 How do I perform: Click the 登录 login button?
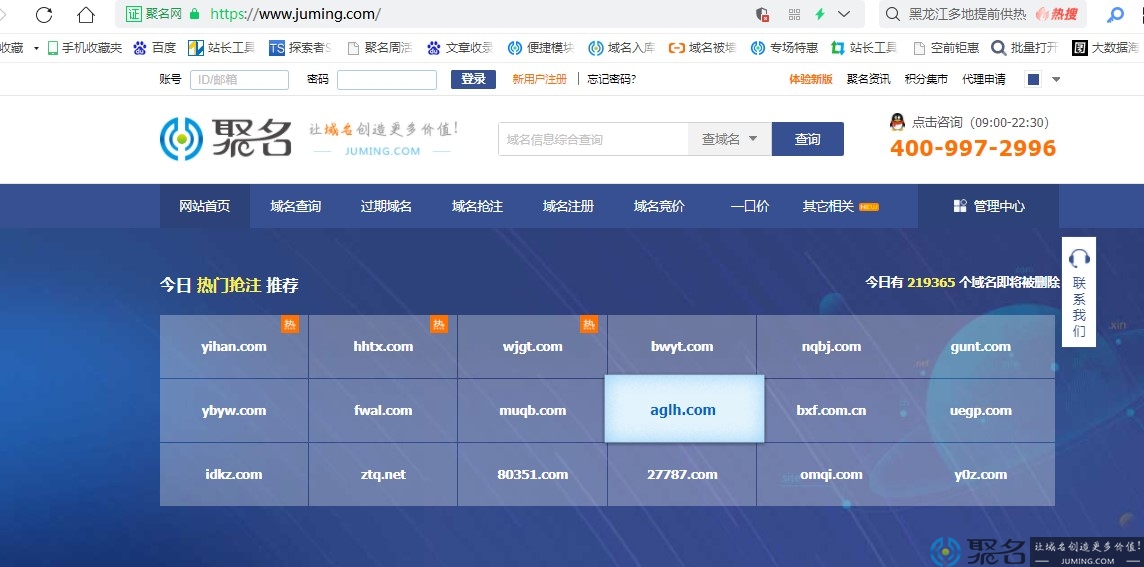click(x=473, y=79)
